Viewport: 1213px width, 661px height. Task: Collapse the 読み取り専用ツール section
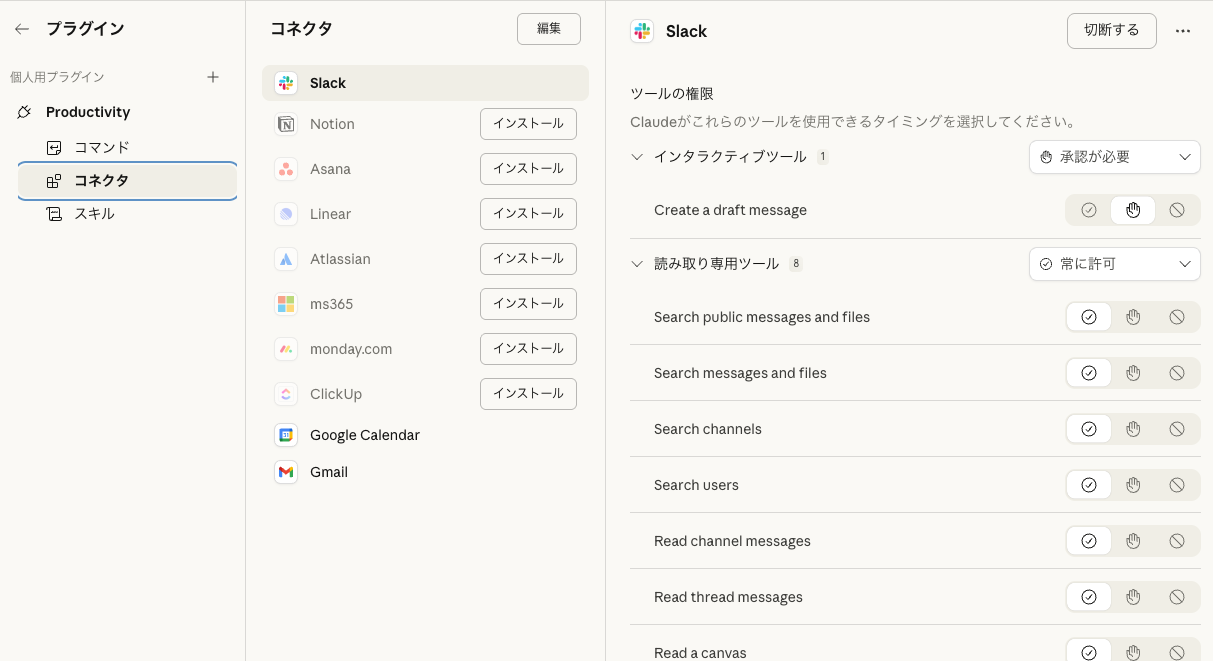click(637, 264)
